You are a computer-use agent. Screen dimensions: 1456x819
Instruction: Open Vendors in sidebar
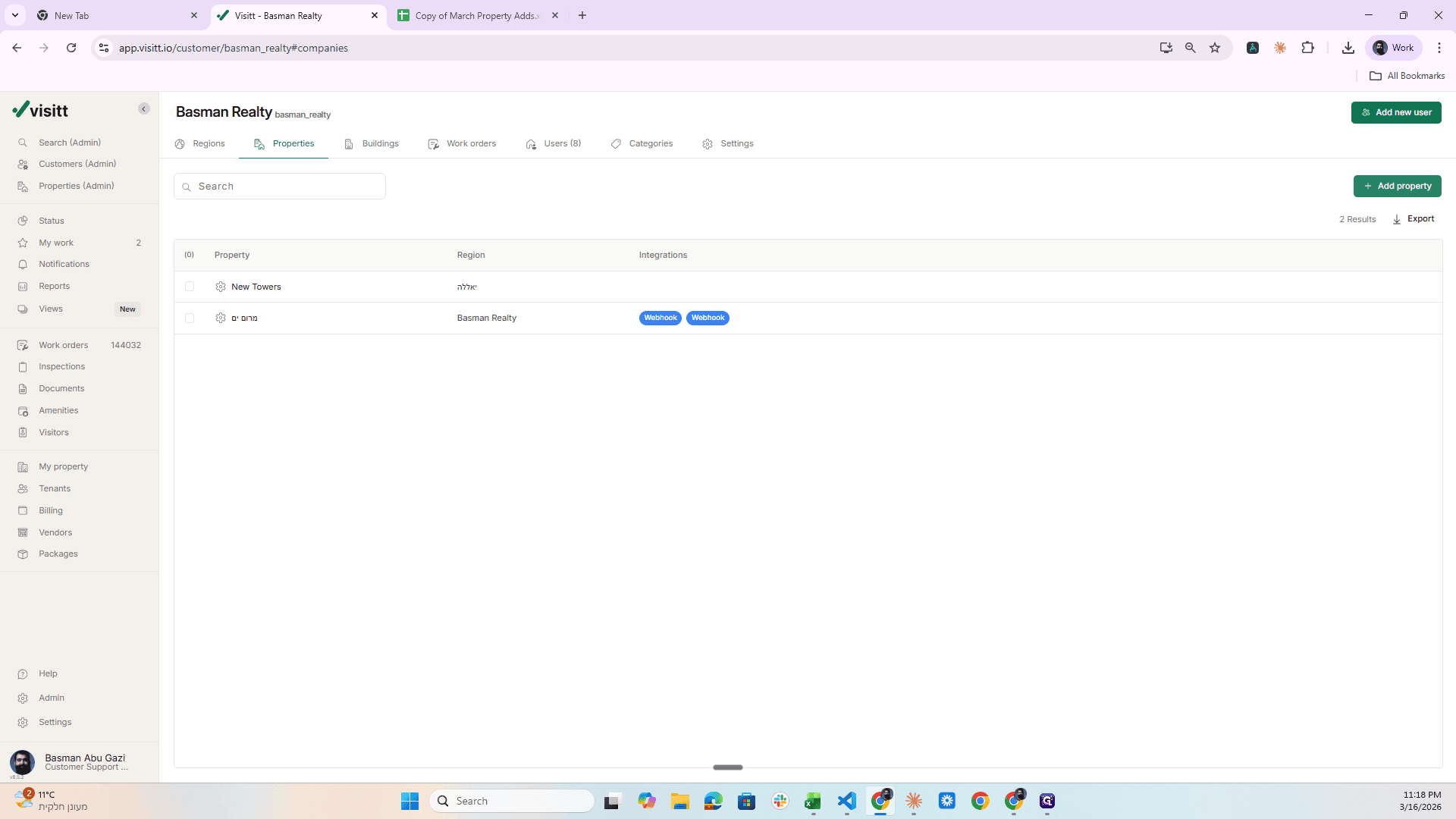pyautogui.click(x=55, y=532)
